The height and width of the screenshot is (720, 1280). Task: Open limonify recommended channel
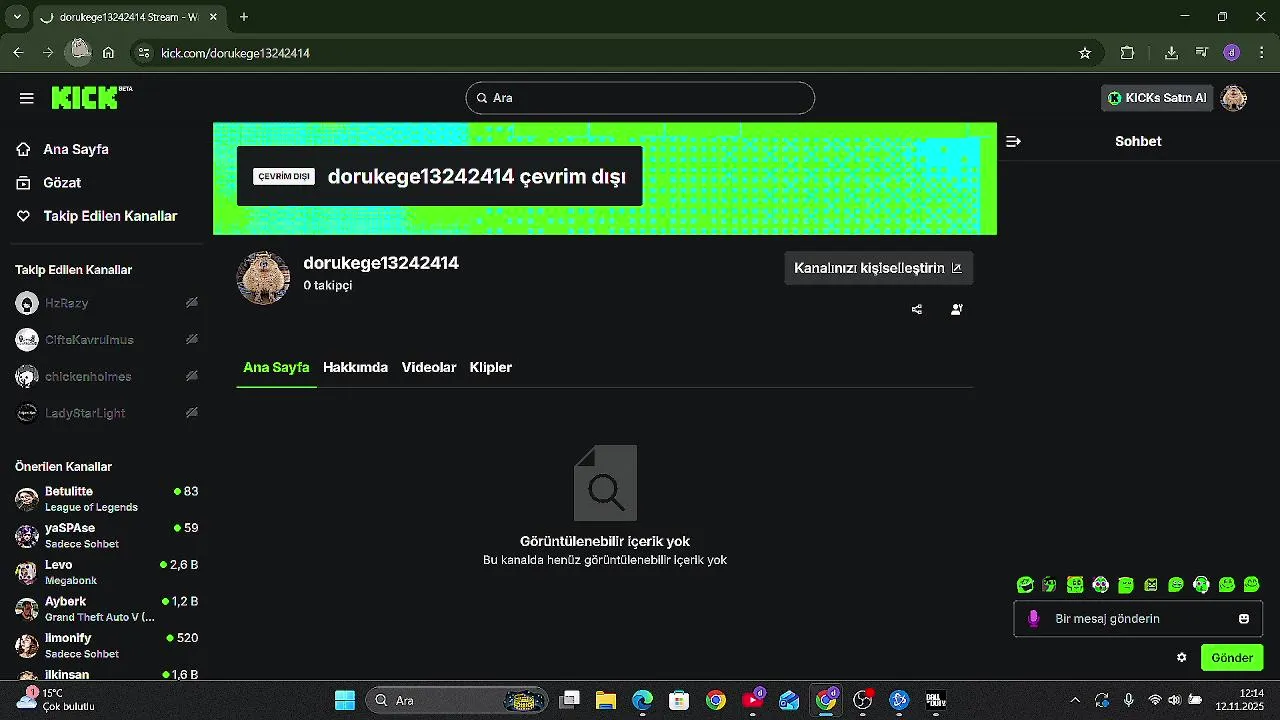[x=106, y=646]
